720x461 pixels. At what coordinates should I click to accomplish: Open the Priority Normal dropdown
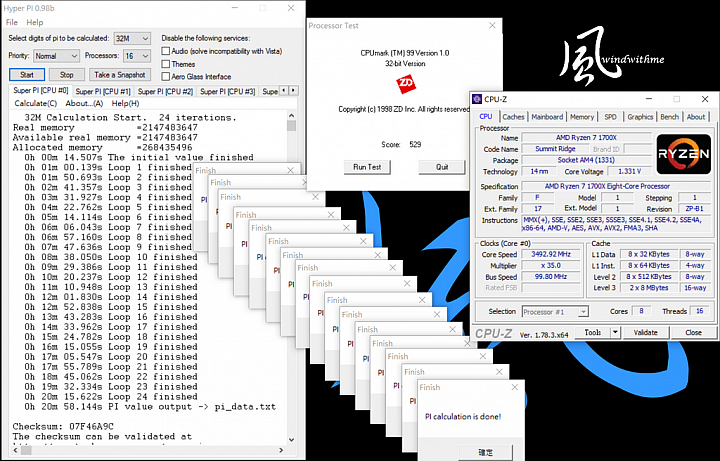pos(56,56)
